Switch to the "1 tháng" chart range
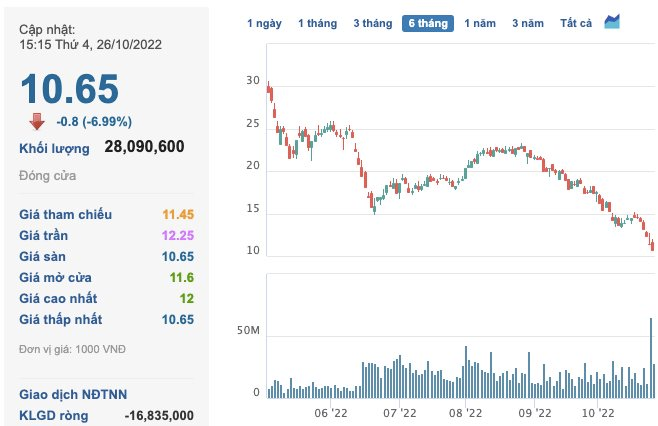 click(x=317, y=23)
